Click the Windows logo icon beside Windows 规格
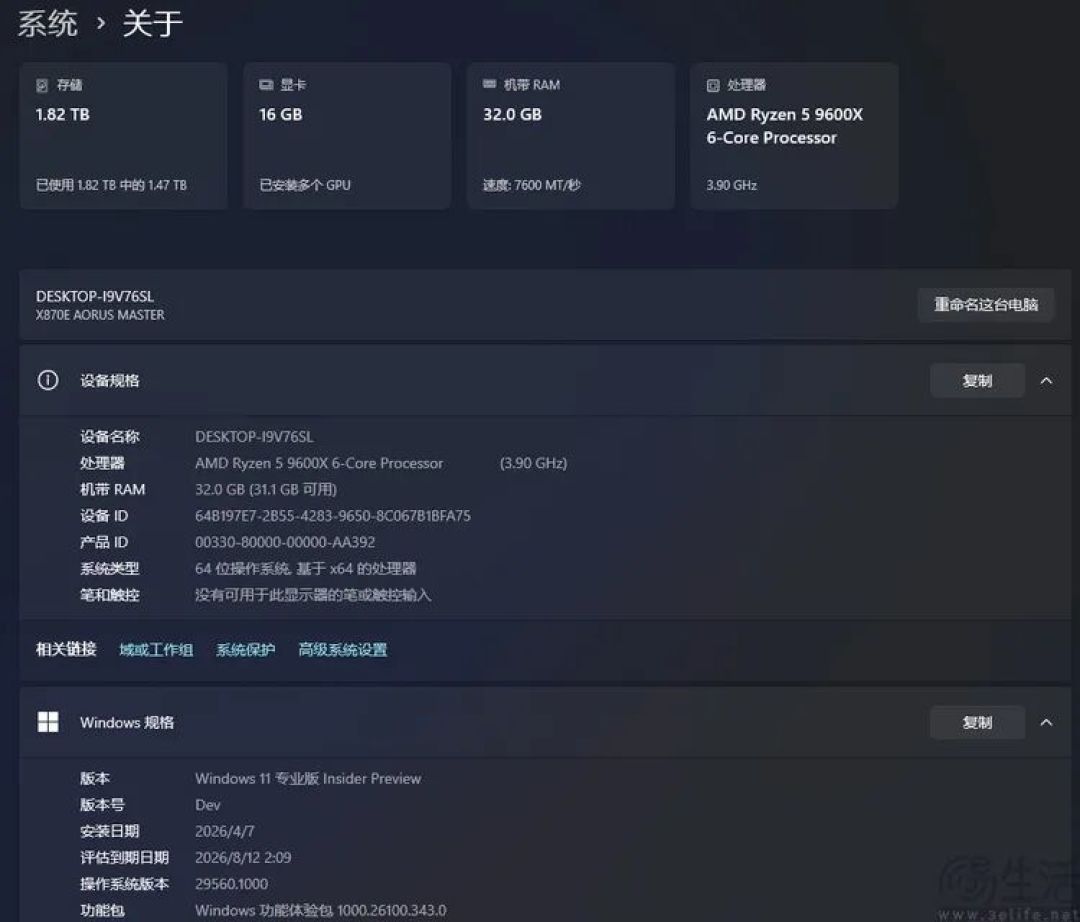This screenshot has height=922, width=1080. (48, 722)
